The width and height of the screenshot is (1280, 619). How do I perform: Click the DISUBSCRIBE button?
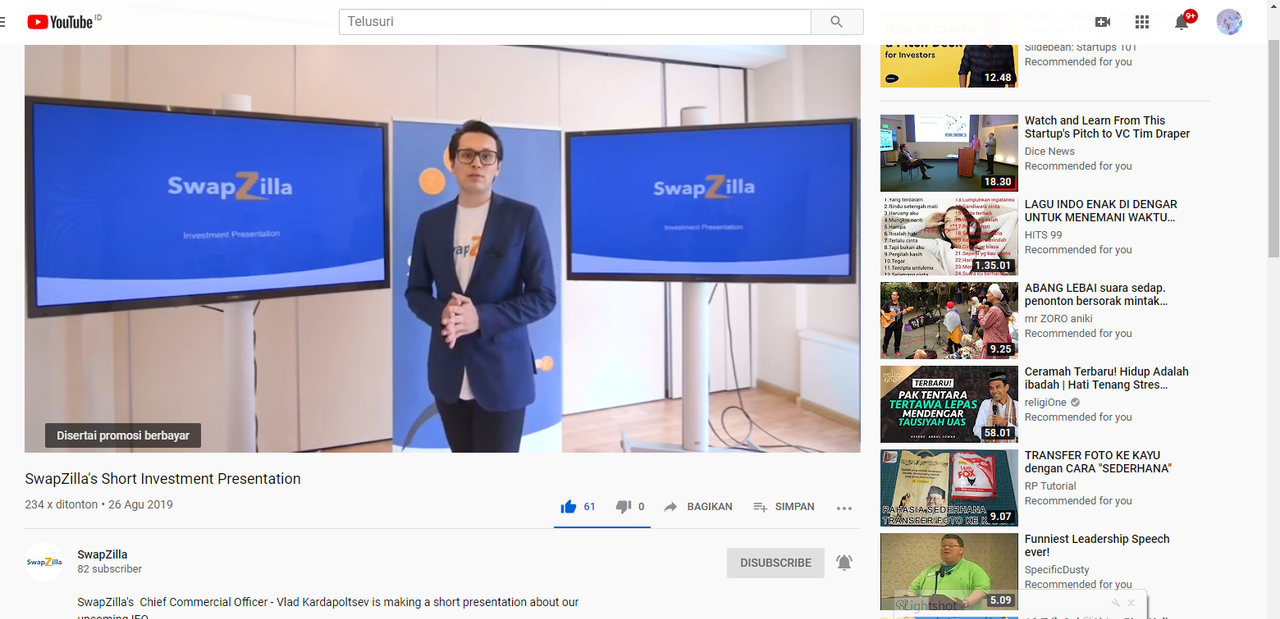tap(776, 563)
